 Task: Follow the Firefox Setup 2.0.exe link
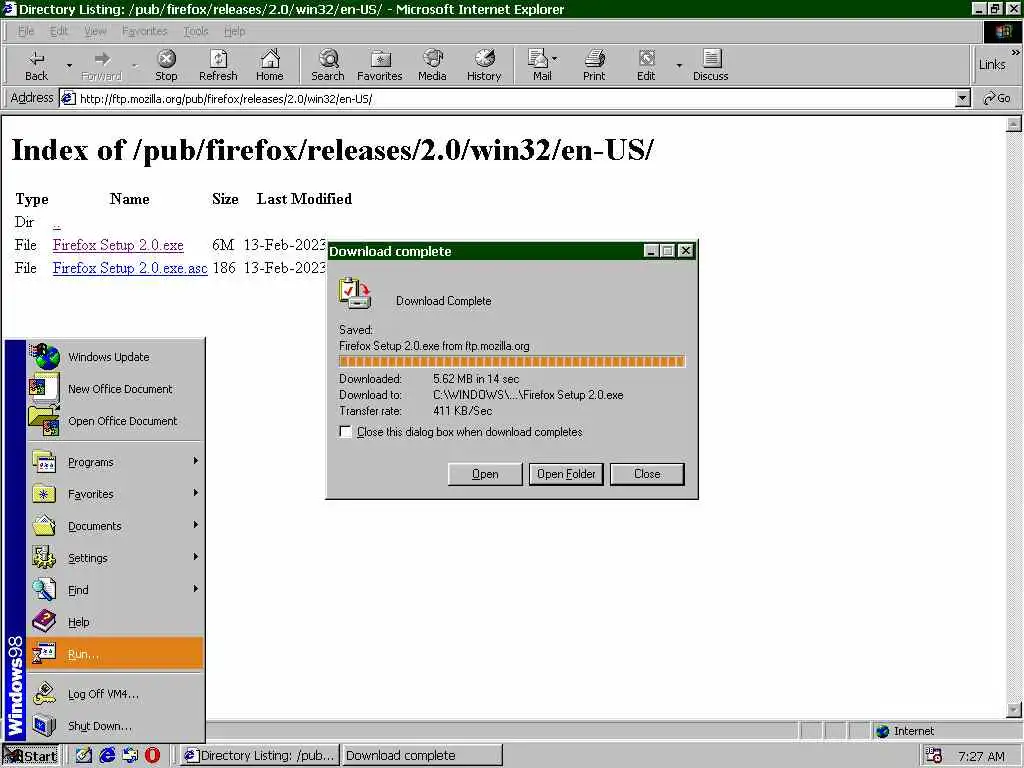tap(118, 245)
